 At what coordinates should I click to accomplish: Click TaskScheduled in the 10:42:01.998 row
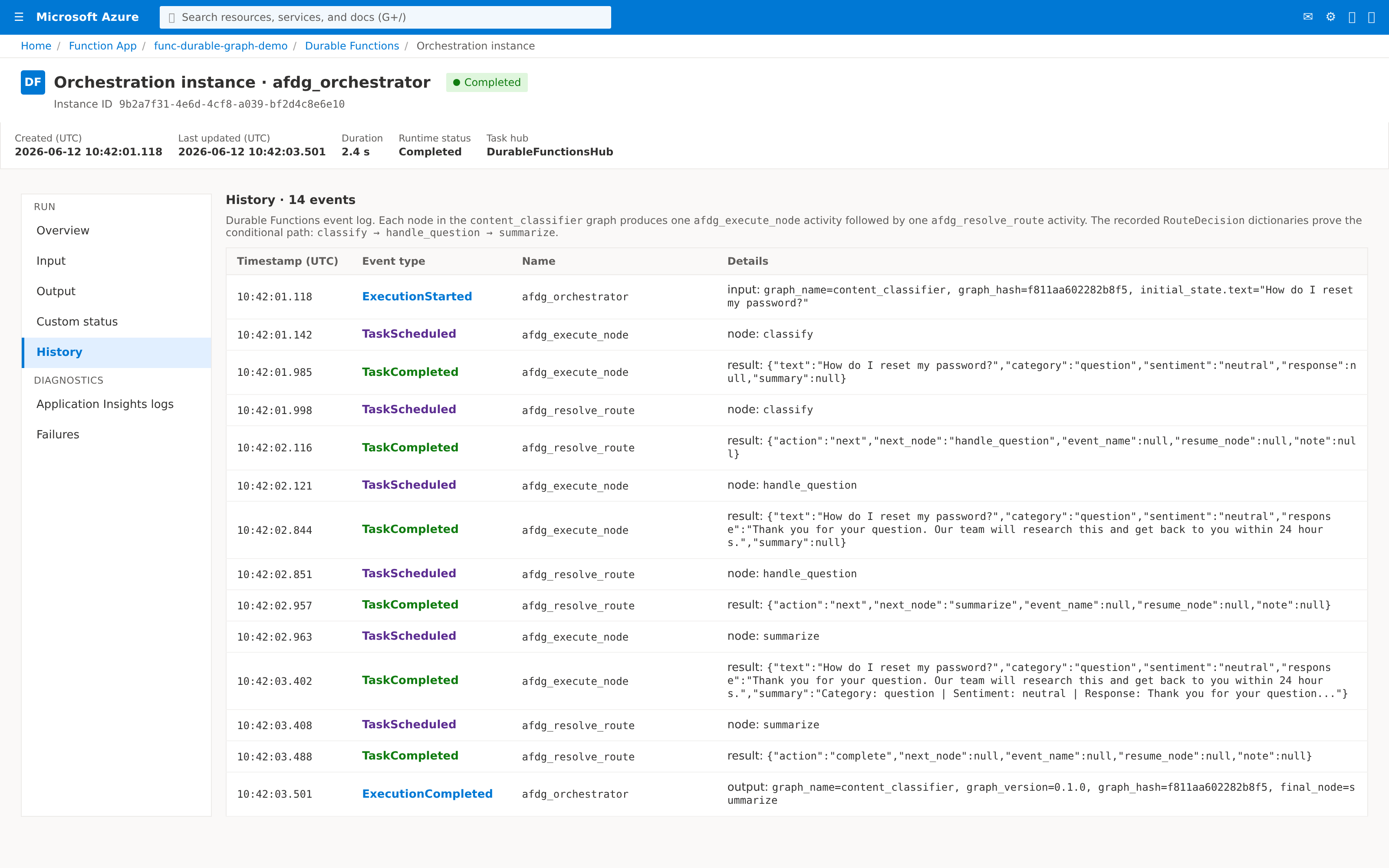[x=408, y=410]
